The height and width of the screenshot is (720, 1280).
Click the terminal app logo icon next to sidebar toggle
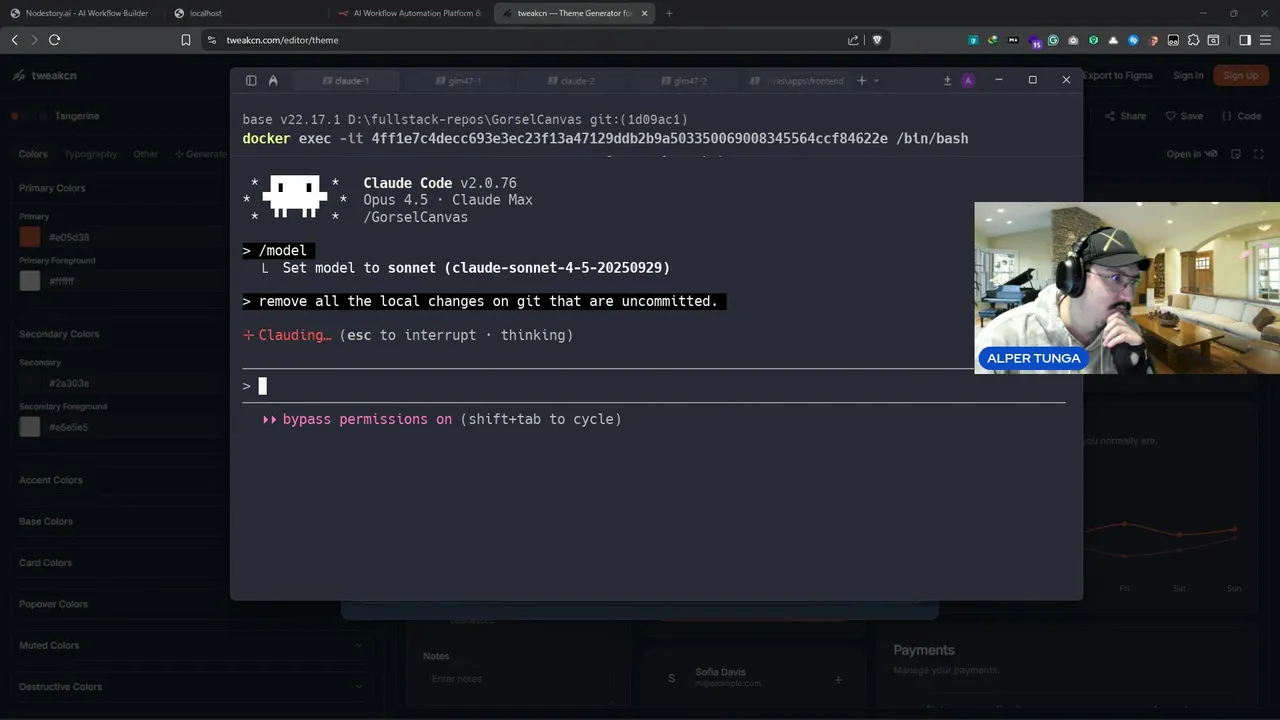[273, 81]
